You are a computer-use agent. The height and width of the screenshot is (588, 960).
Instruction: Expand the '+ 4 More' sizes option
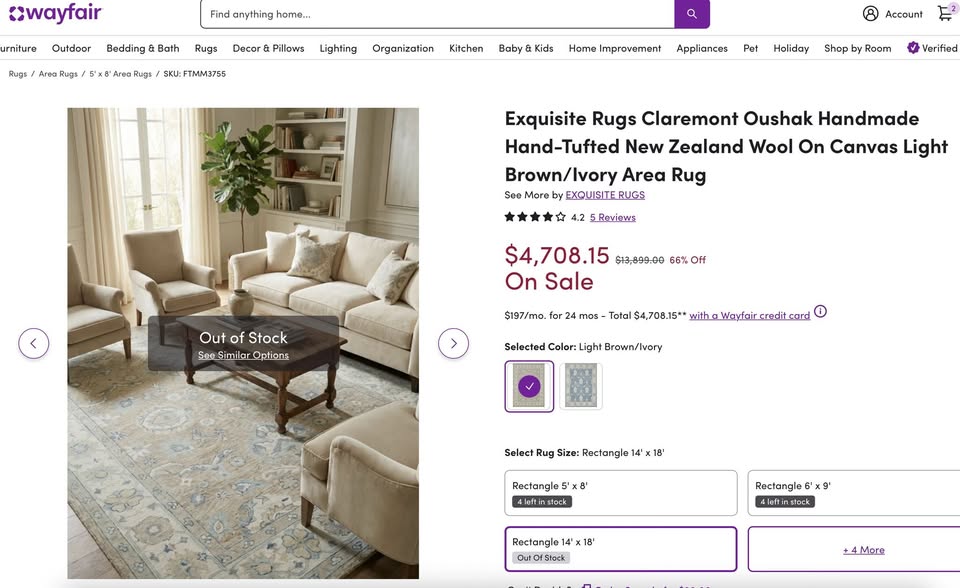point(863,550)
